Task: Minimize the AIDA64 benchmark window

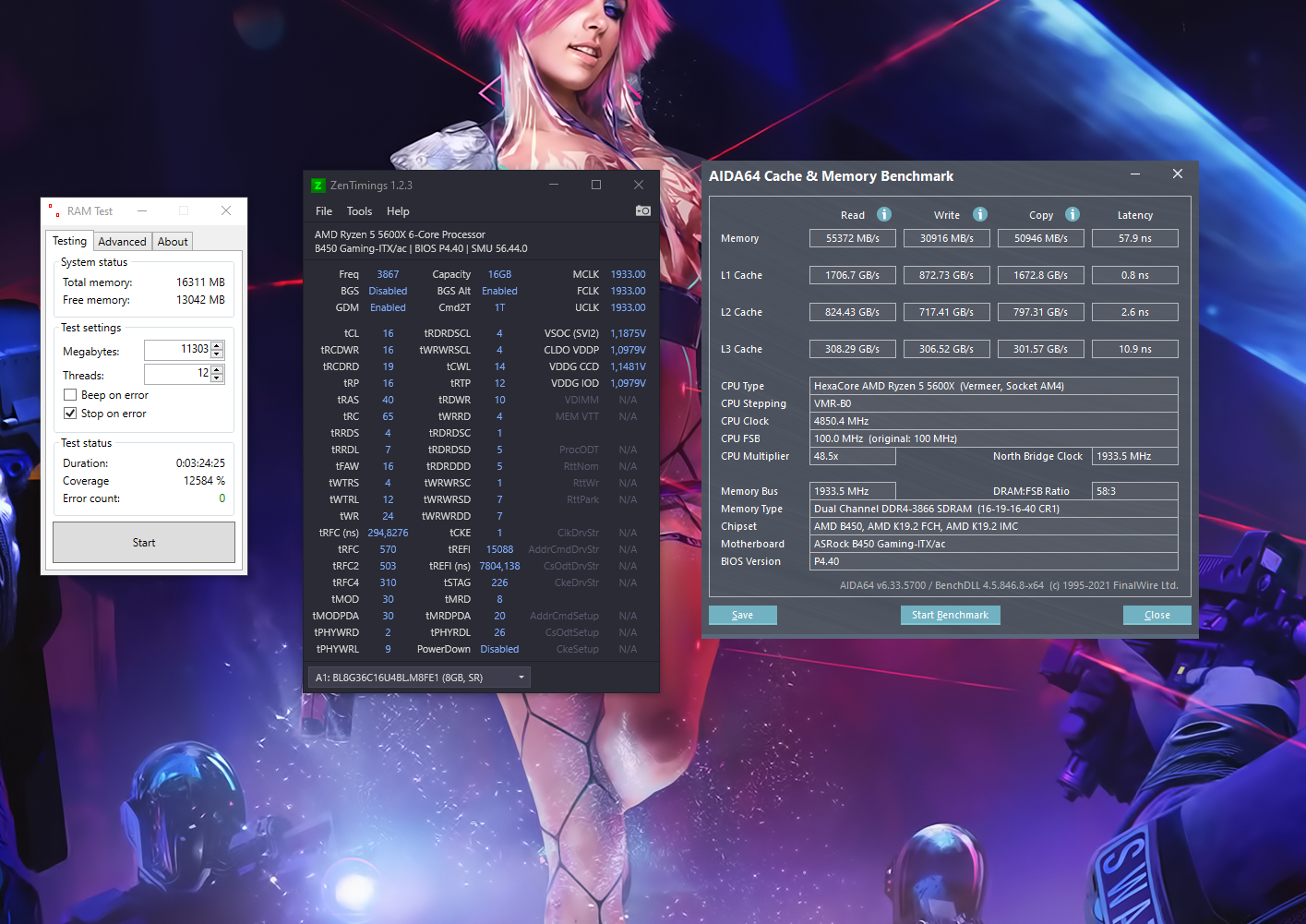Action: tap(1135, 174)
